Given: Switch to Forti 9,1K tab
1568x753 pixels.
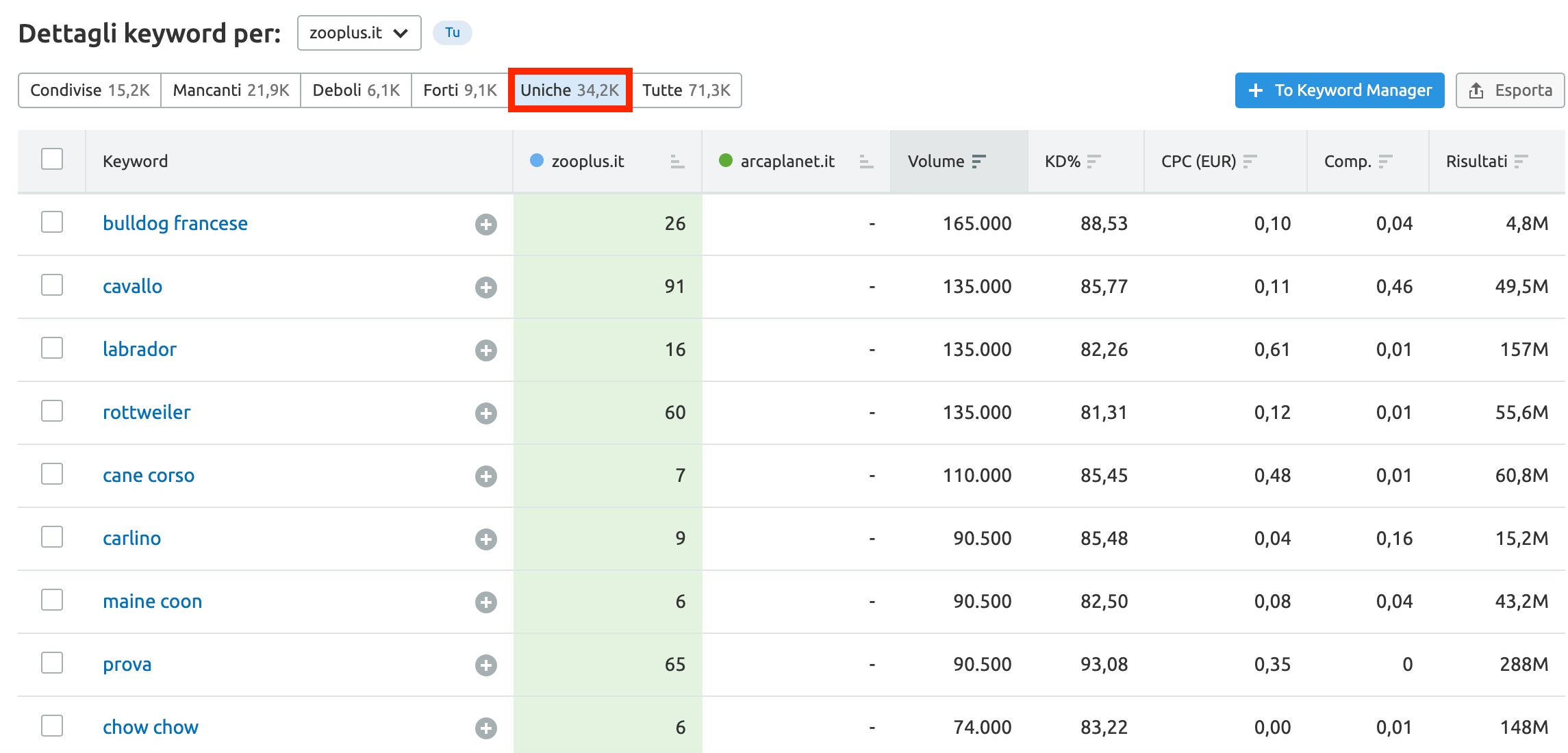Looking at the screenshot, I should pos(460,90).
